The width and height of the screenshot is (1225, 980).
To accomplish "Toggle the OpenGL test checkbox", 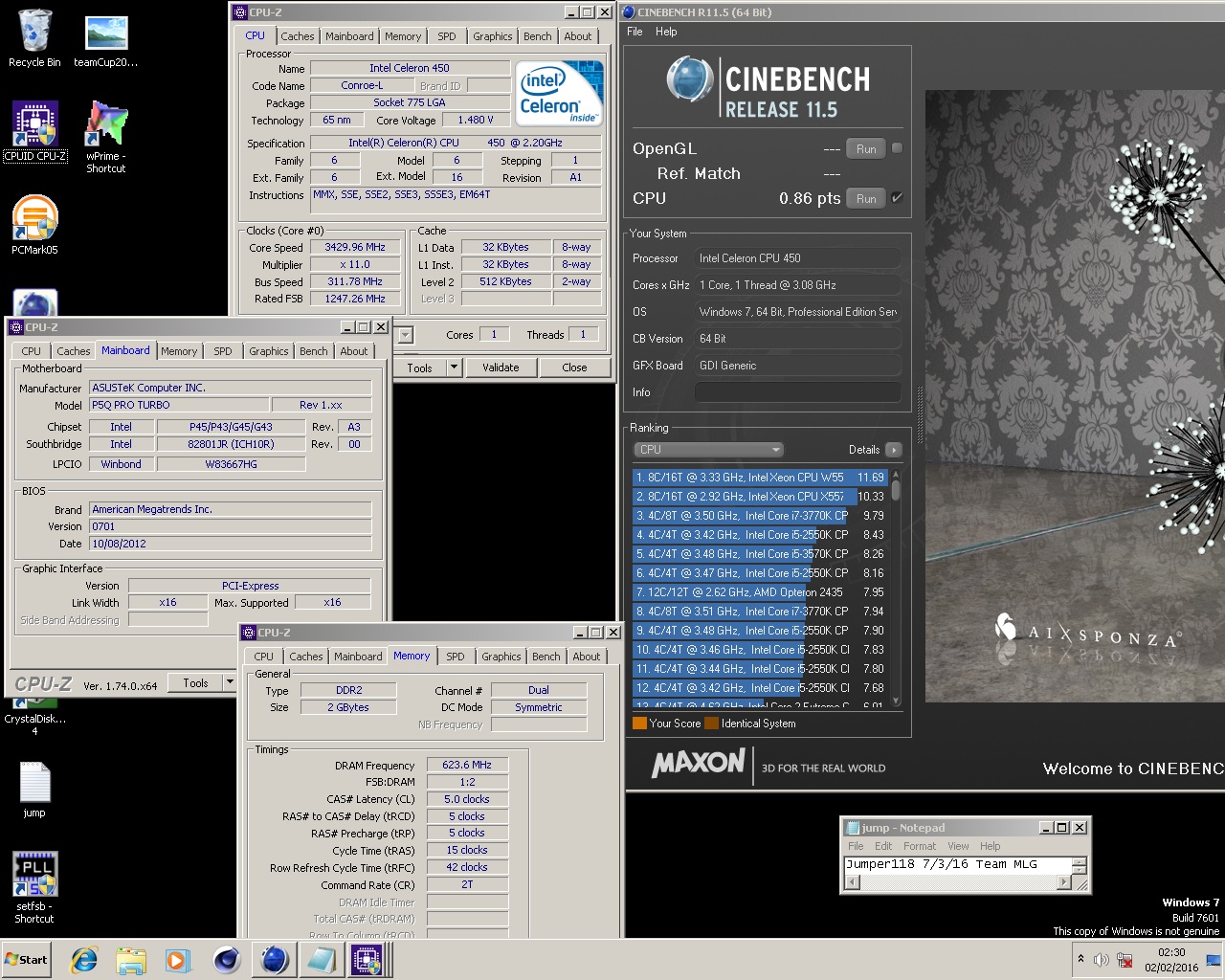I will click(x=897, y=148).
